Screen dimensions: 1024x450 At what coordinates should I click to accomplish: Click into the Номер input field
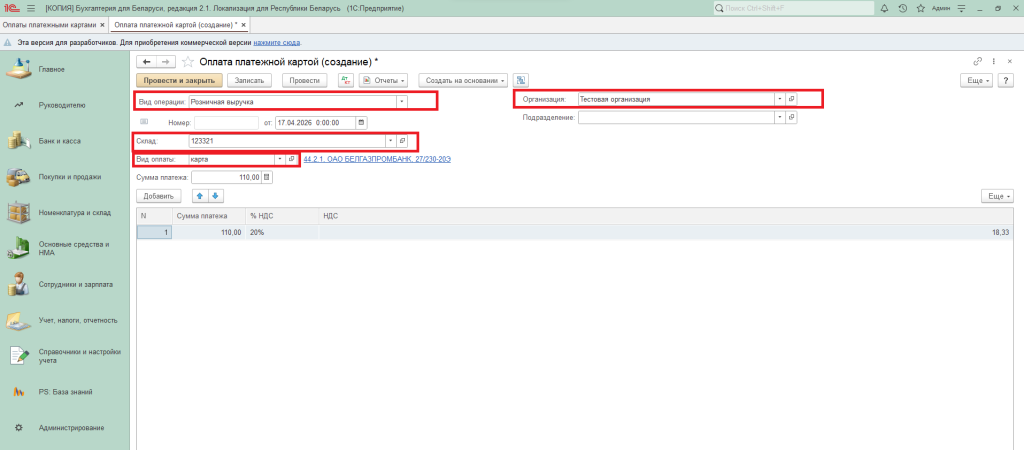click(x=226, y=123)
